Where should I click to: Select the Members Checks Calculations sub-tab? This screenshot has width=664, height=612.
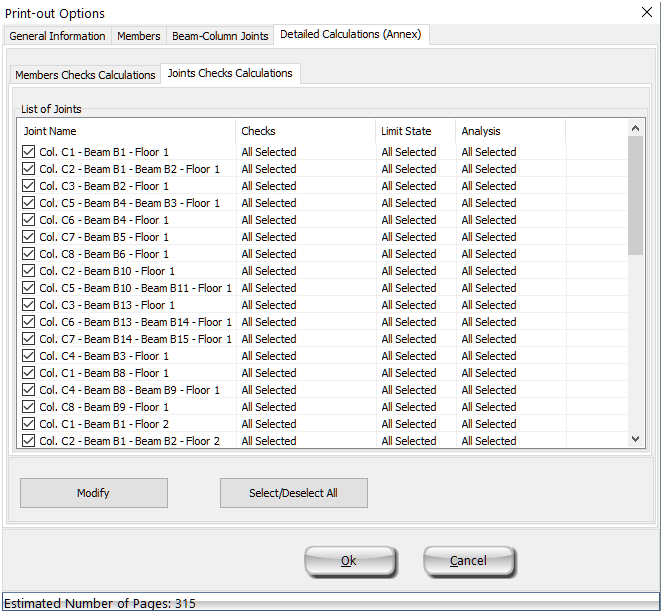click(86, 75)
